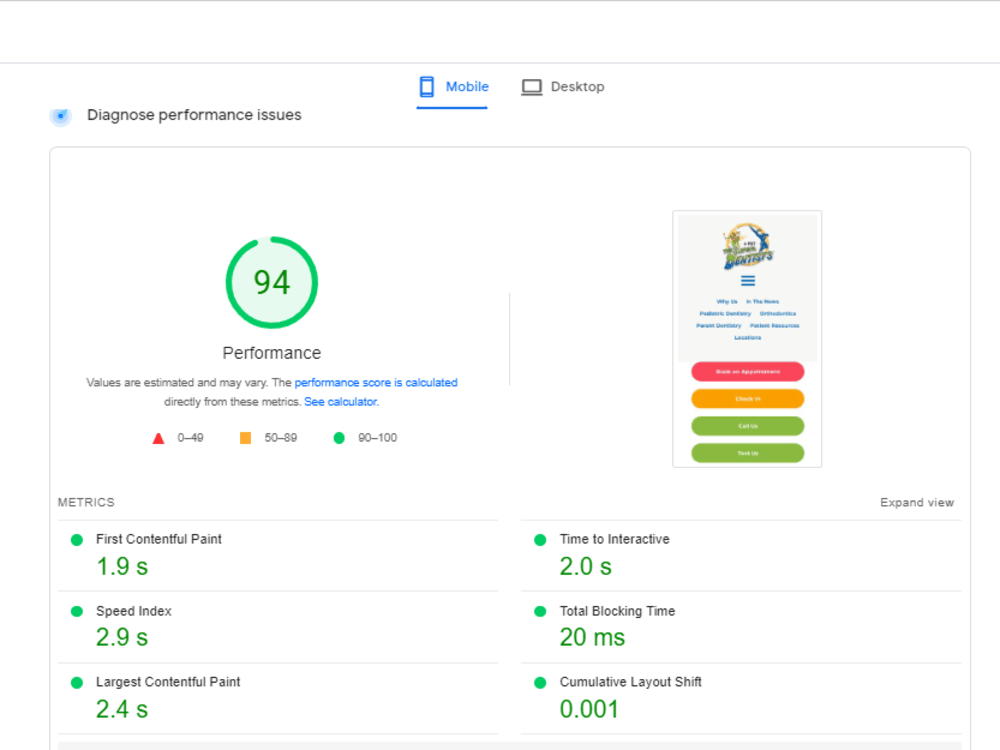Click the Total Blocking Time metric label
This screenshot has height=750, width=1000.
617,611
